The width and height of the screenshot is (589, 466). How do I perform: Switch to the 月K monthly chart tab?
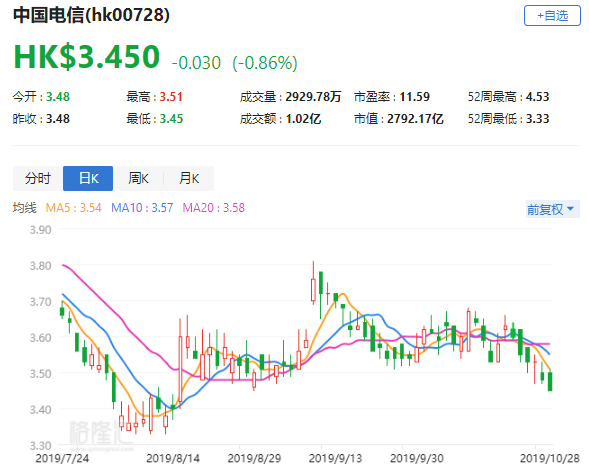tap(189, 178)
